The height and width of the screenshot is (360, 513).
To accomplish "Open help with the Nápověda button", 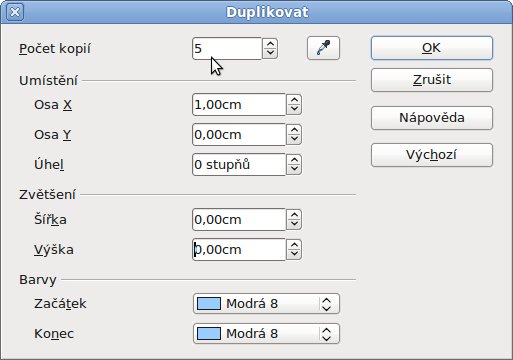I will click(x=432, y=118).
